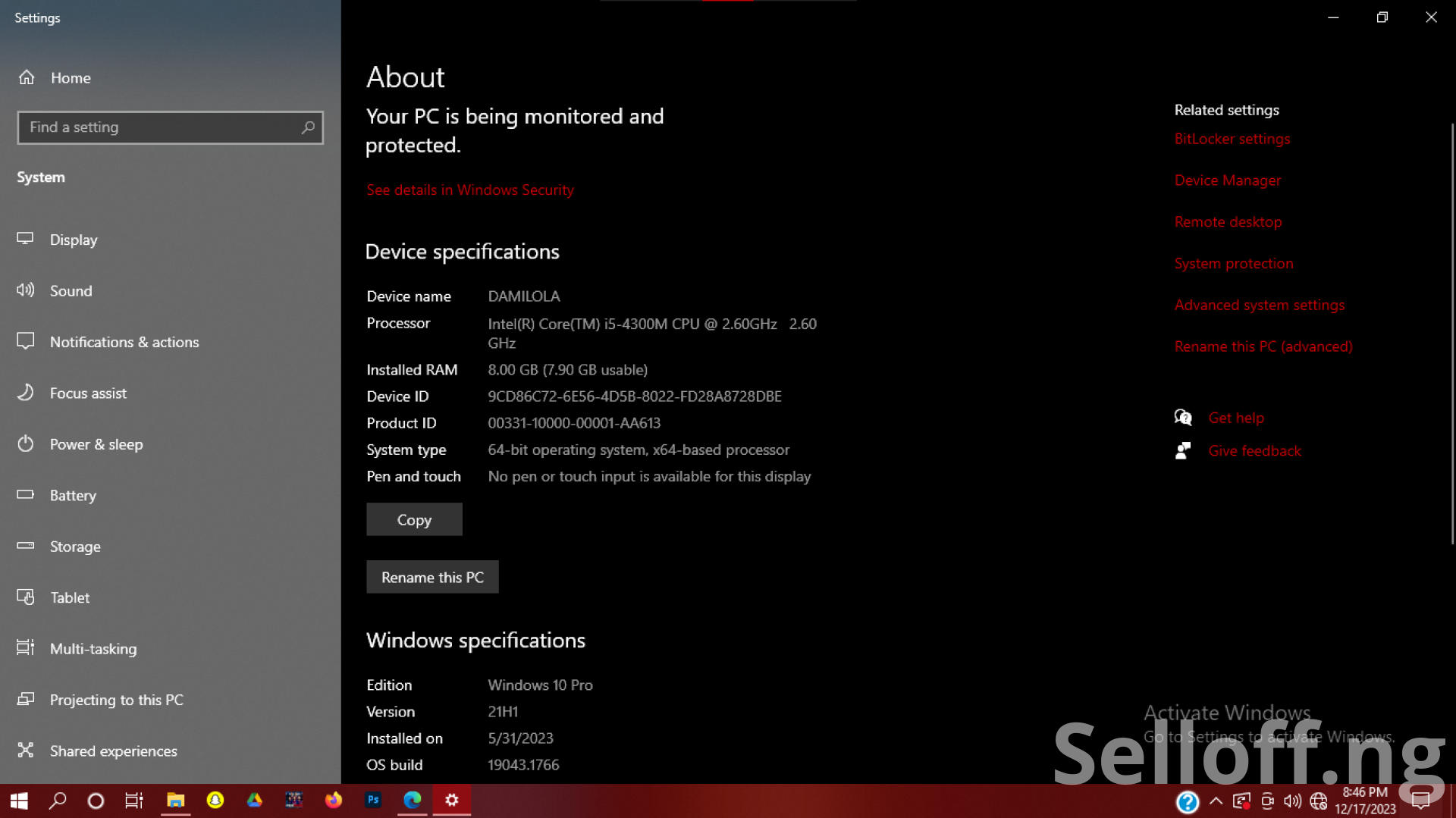
Task: Click the Installed RAM value 8.00 GB
Action: click(x=568, y=370)
